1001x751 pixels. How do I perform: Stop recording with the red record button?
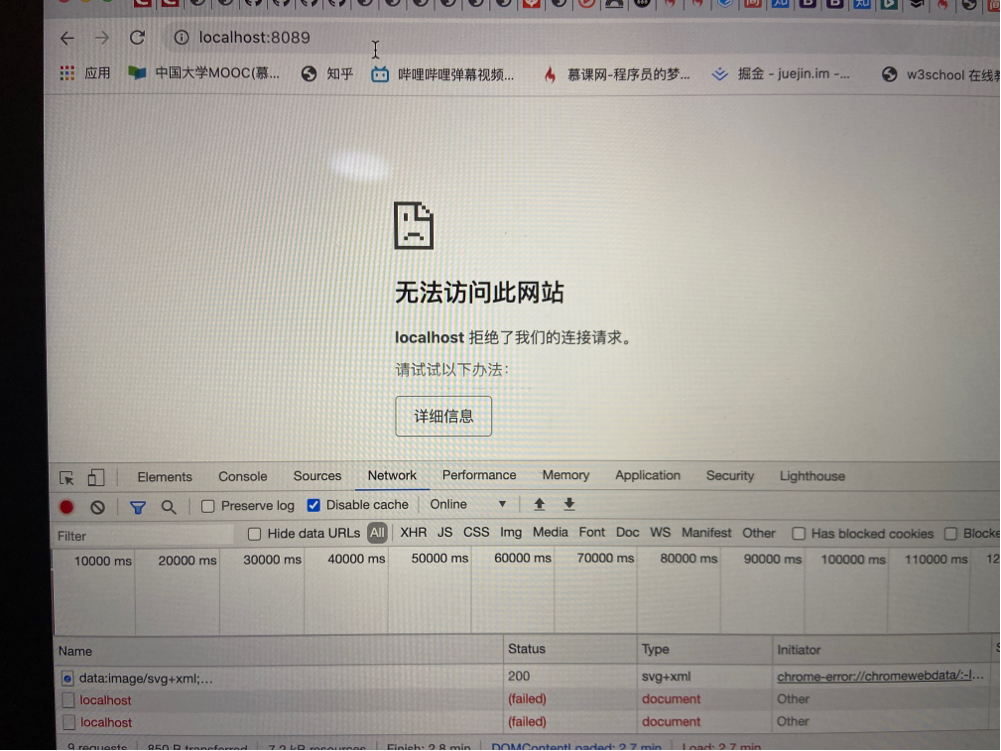[x=66, y=507]
